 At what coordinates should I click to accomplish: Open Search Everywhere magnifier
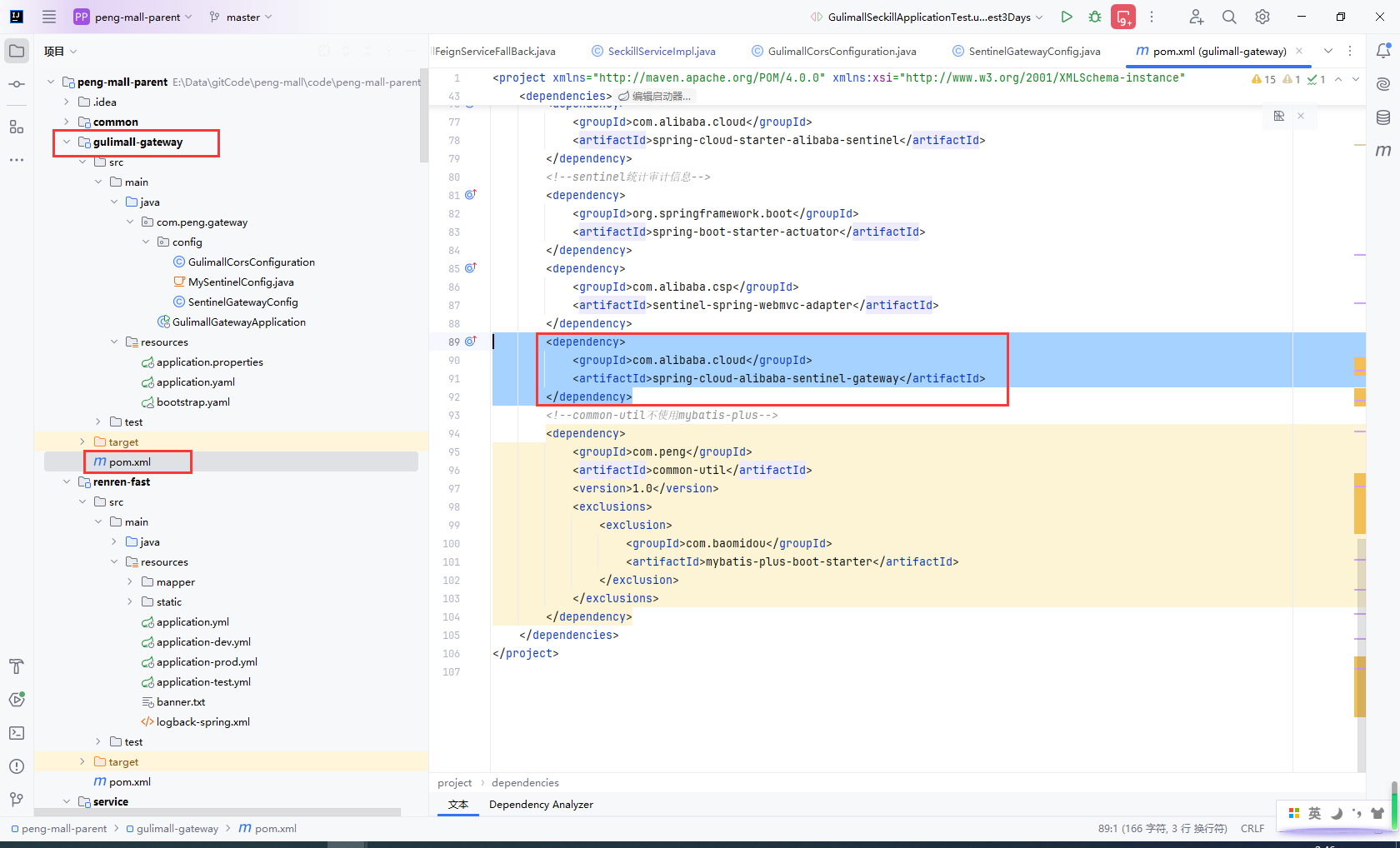[x=1229, y=17]
